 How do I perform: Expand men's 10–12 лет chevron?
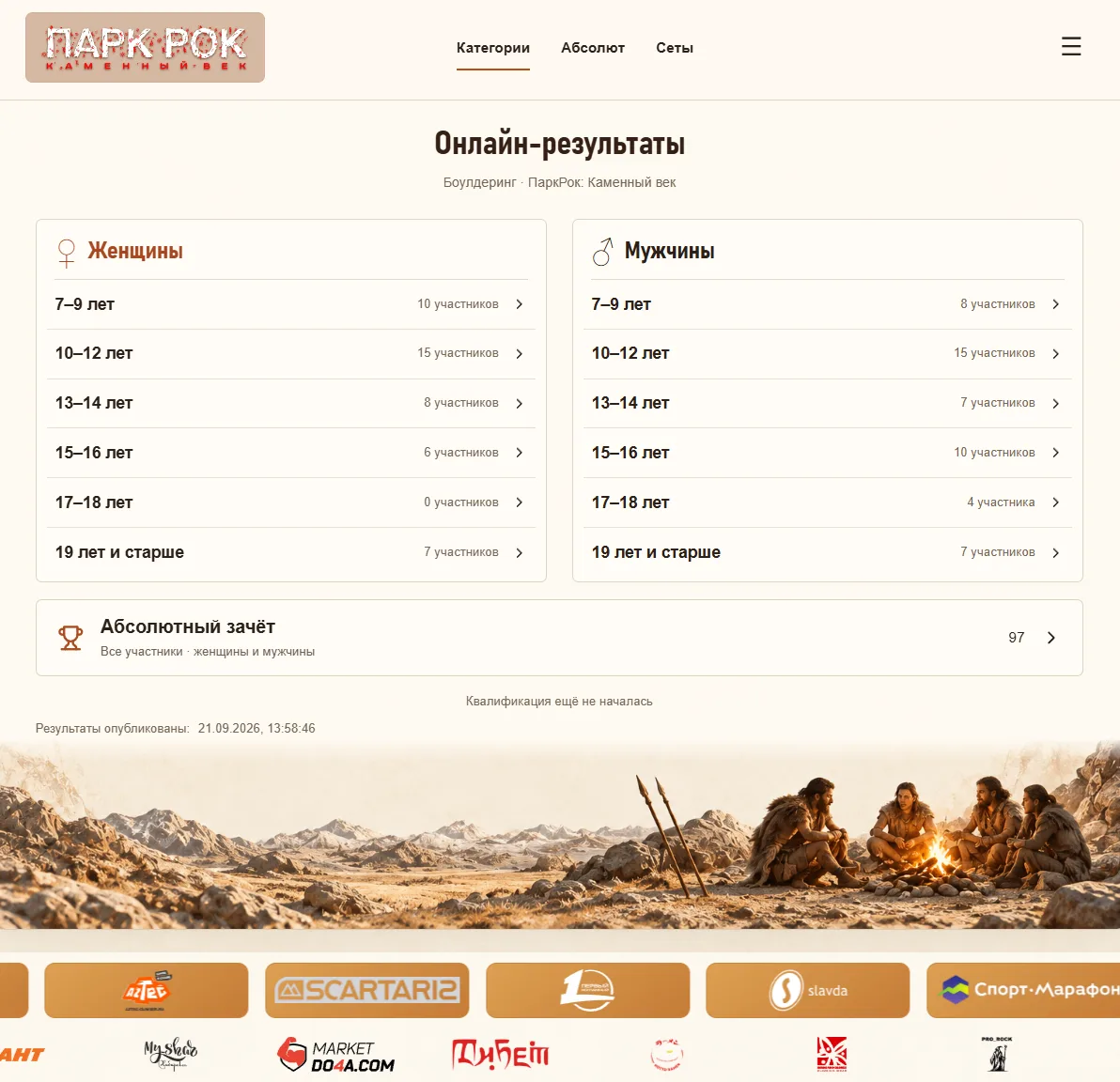pos(1056,353)
